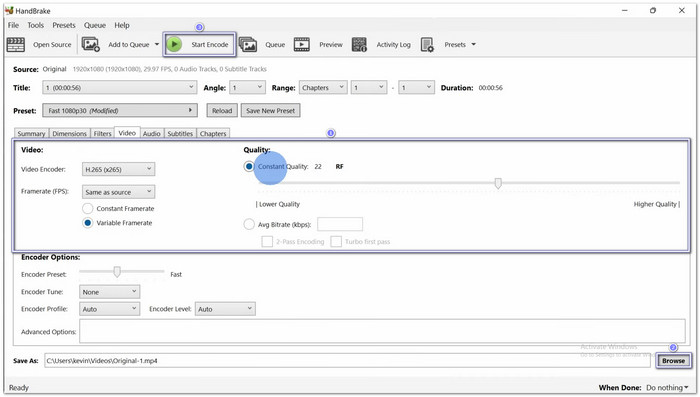Open the Tools menu
700x397 pixels.
click(36, 25)
